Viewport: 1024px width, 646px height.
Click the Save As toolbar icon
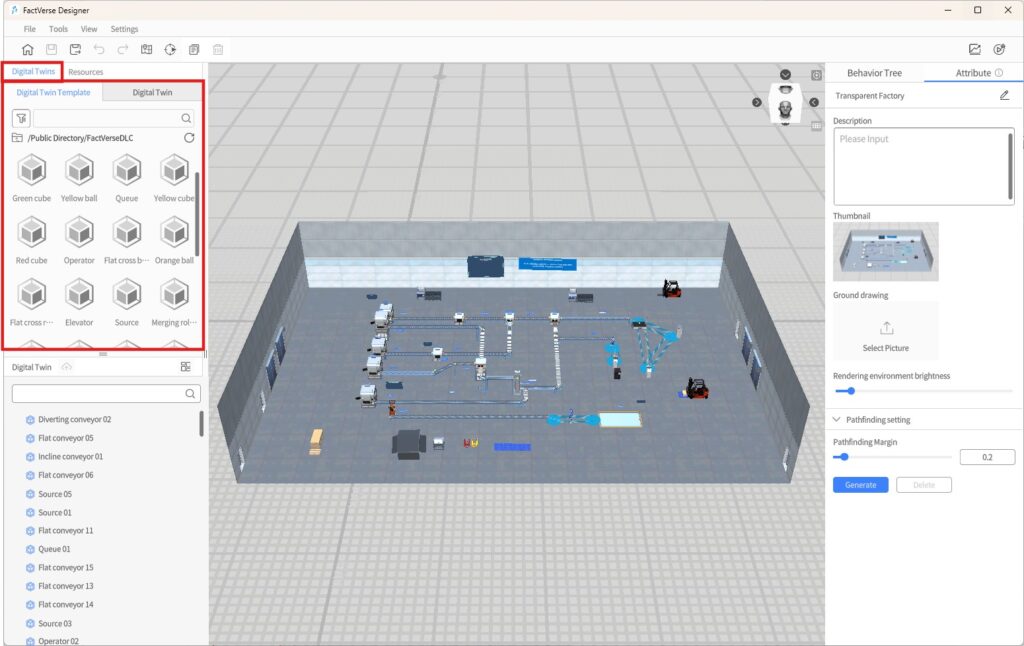click(75, 49)
